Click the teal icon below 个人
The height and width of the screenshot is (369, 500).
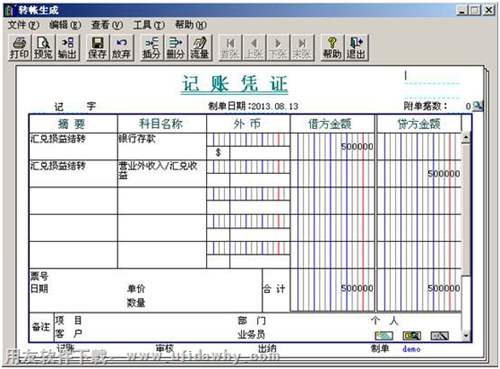[384, 336]
